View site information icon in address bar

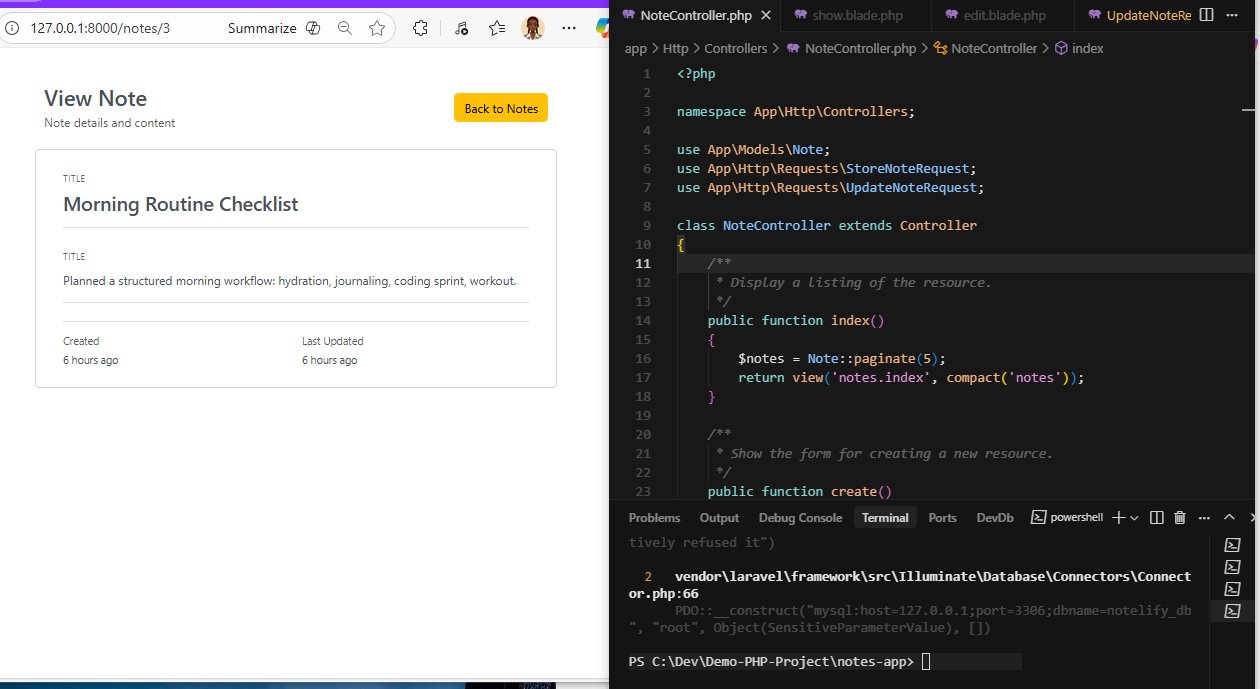(x=12, y=28)
